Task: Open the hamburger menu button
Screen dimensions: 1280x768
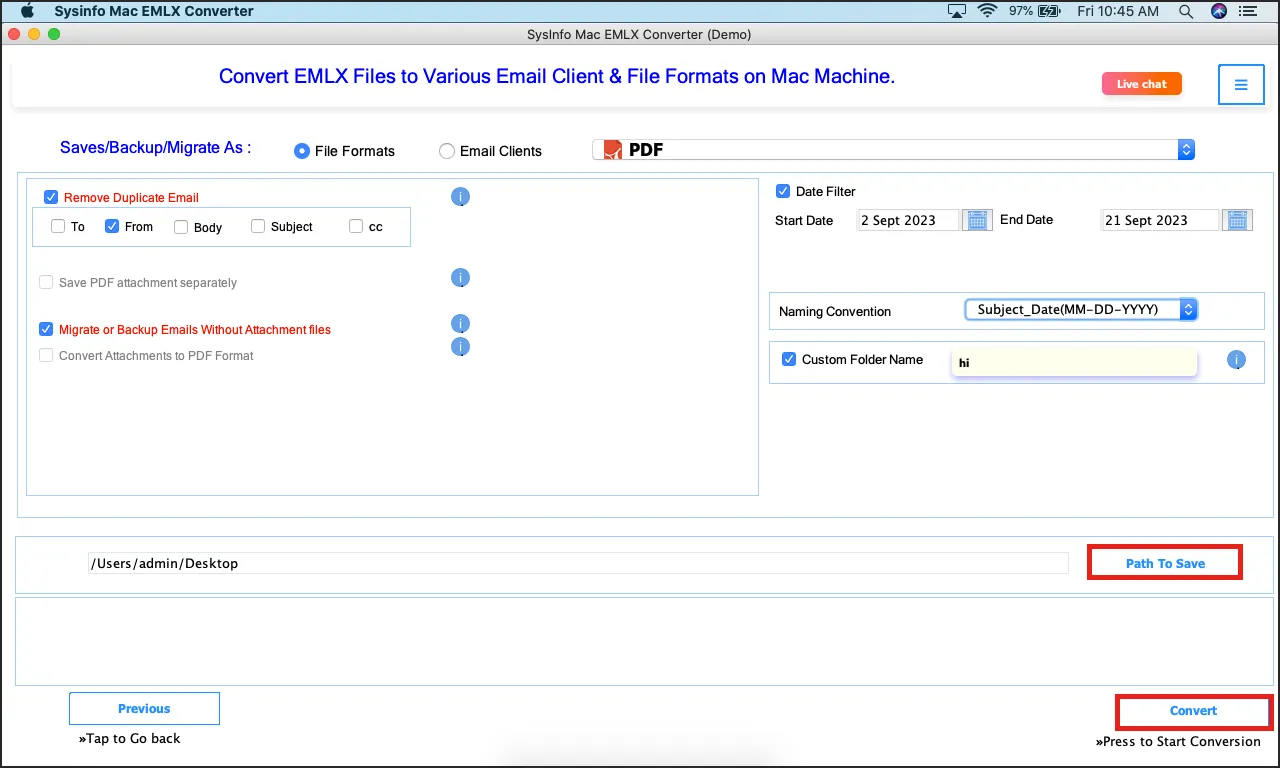Action: pyautogui.click(x=1241, y=85)
